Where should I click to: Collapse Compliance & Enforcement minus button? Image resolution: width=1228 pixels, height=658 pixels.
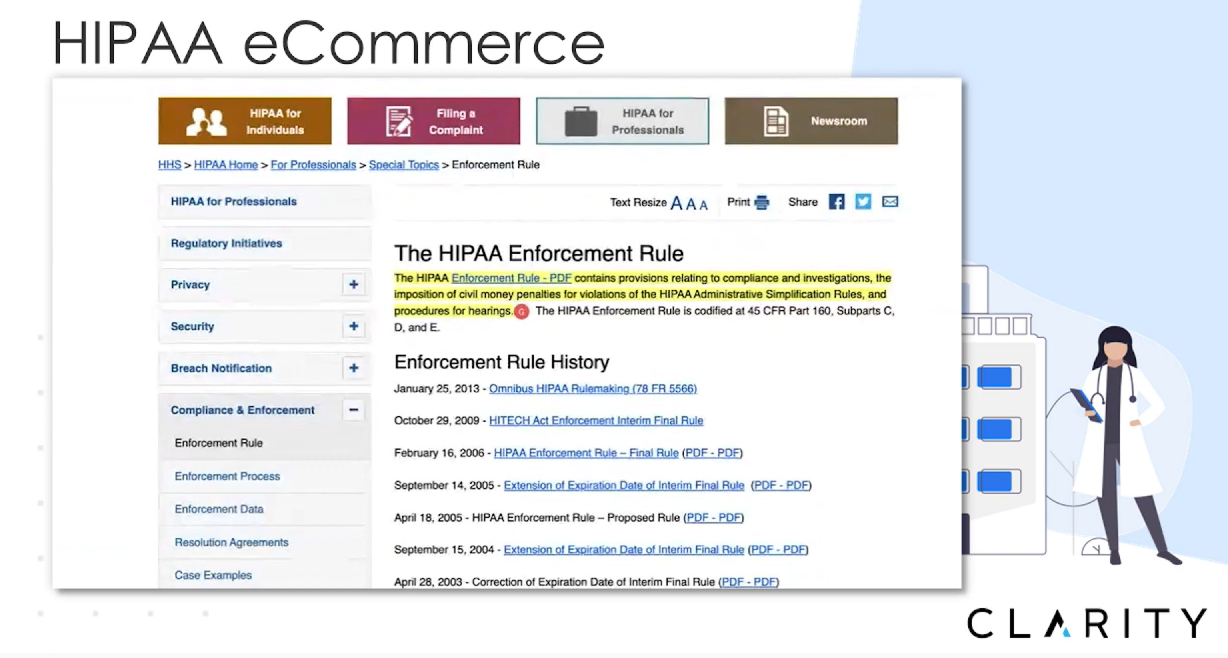pos(354,410)
